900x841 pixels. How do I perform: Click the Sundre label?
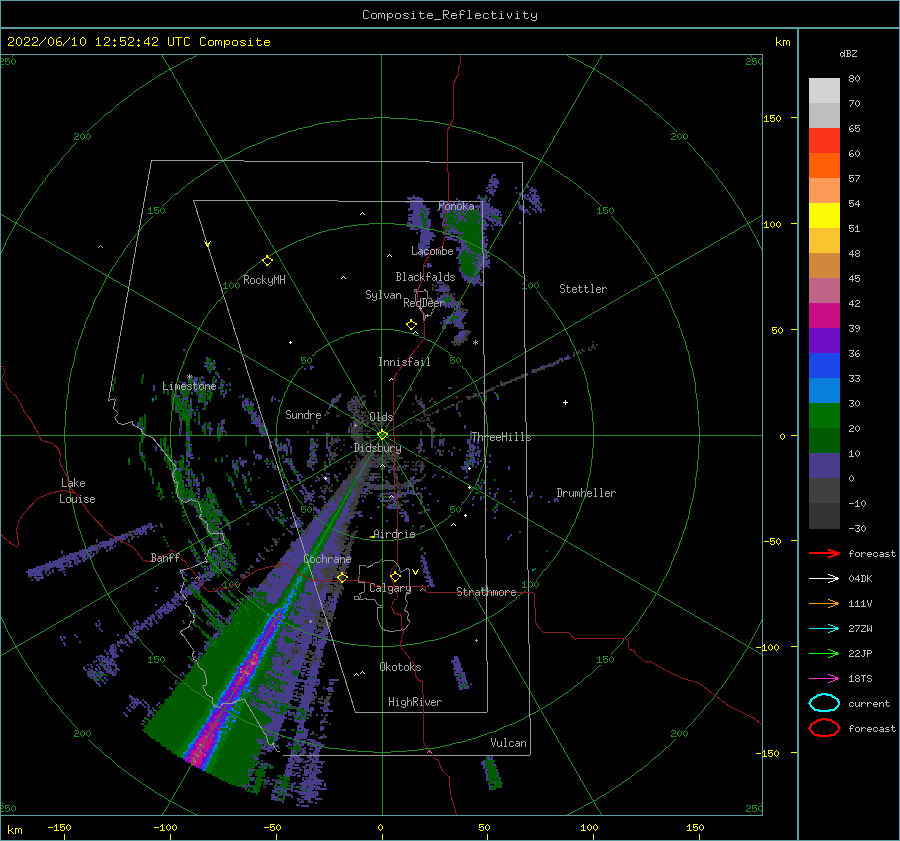(x=303, y=414)
